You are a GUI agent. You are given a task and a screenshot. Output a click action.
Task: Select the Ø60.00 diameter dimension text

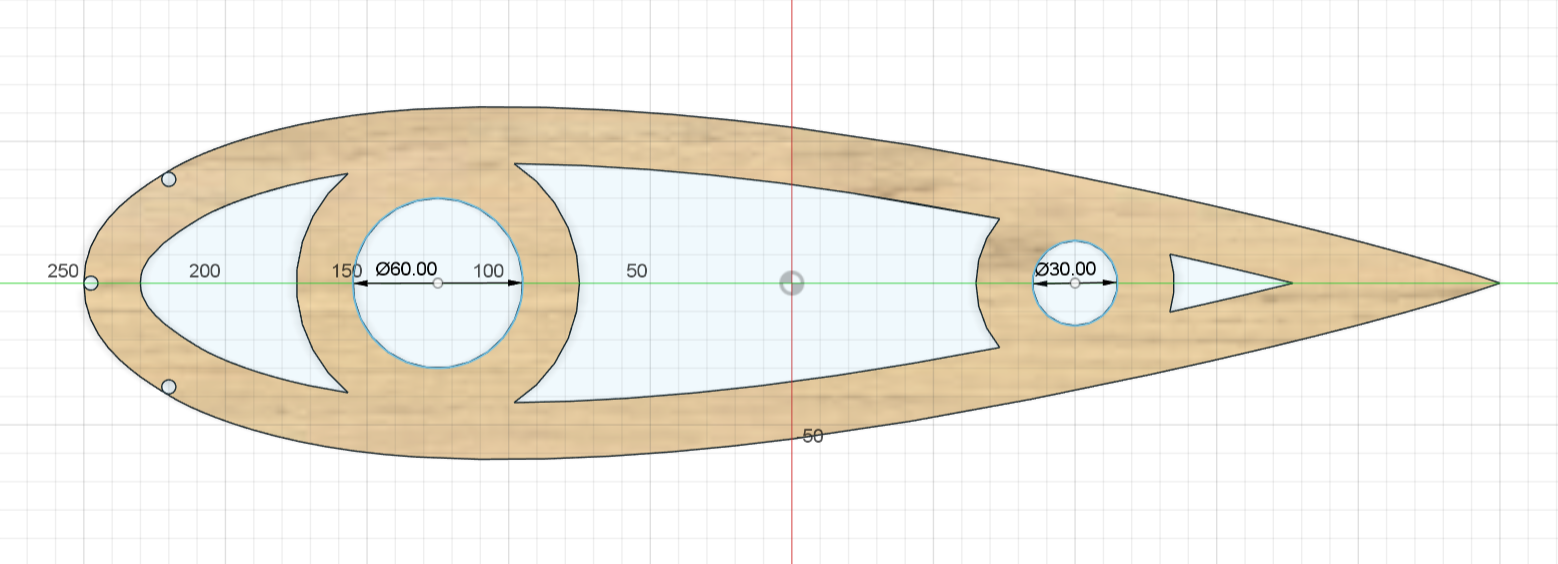click(406, 269)
